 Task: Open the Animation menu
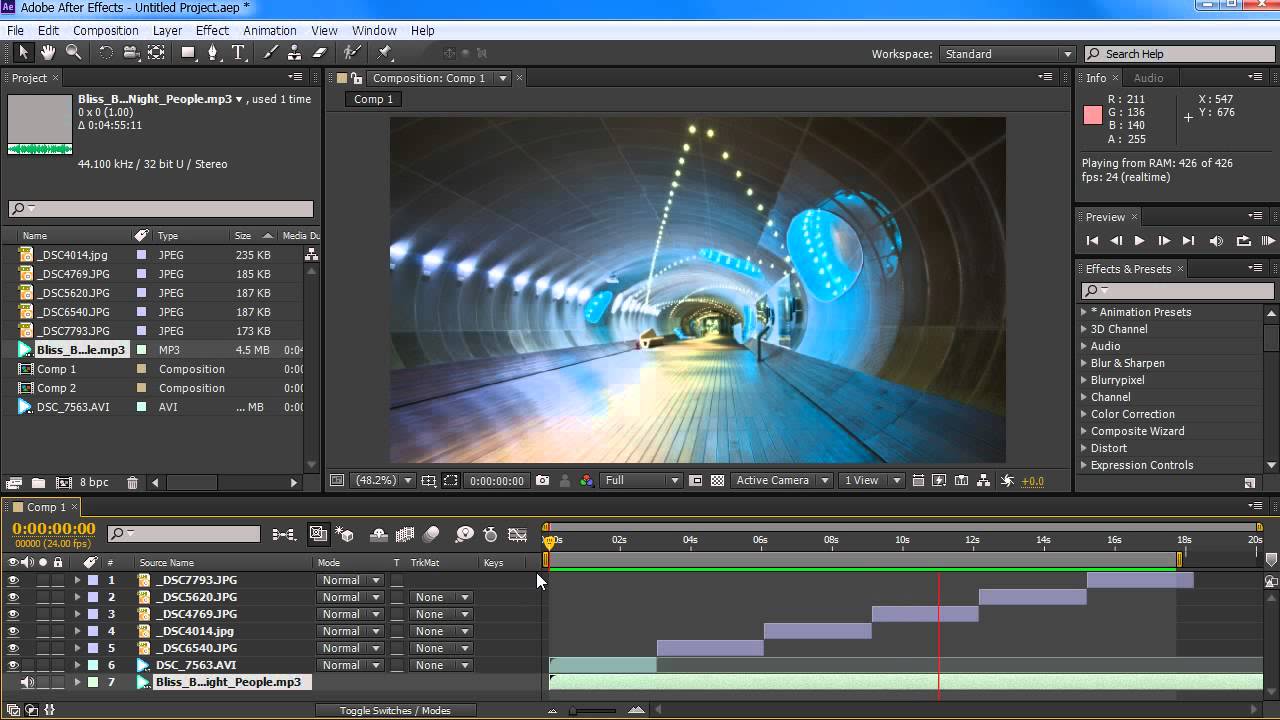click(x=269, y=31)
